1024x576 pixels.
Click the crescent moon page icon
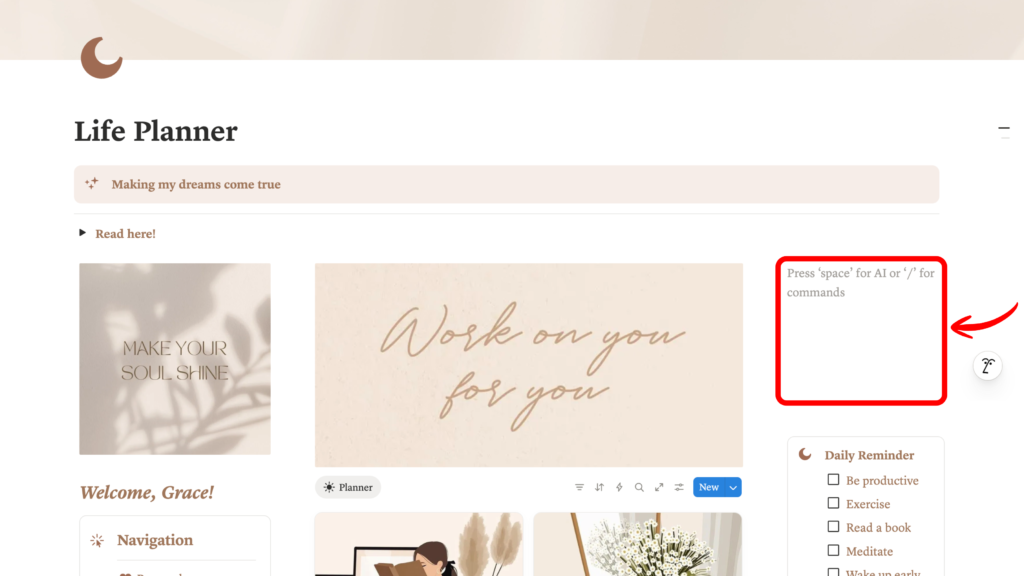(101, 57)
